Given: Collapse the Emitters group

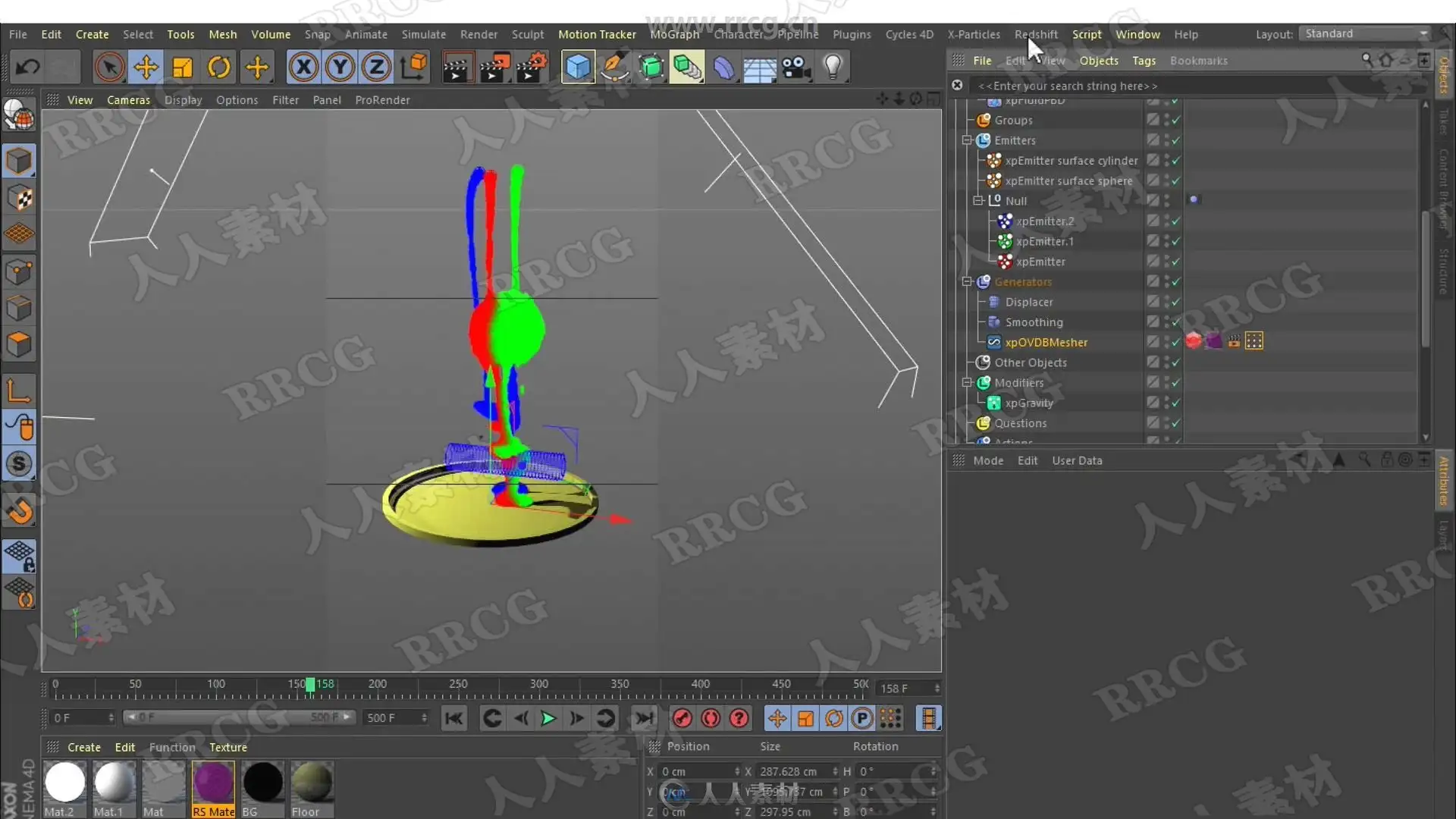Looking at the screenshot, I should pyautogui.click(x=967, y=140).
